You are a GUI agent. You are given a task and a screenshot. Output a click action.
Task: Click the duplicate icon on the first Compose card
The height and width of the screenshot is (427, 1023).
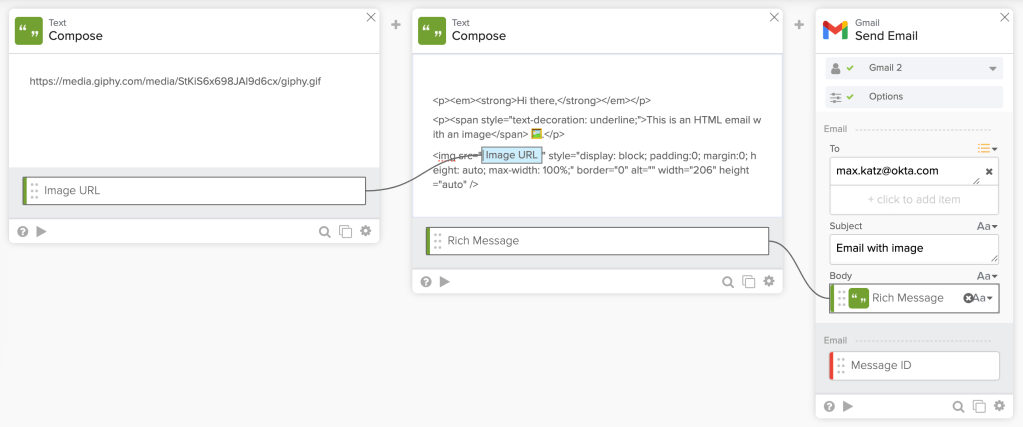click(x=345, y=231)
